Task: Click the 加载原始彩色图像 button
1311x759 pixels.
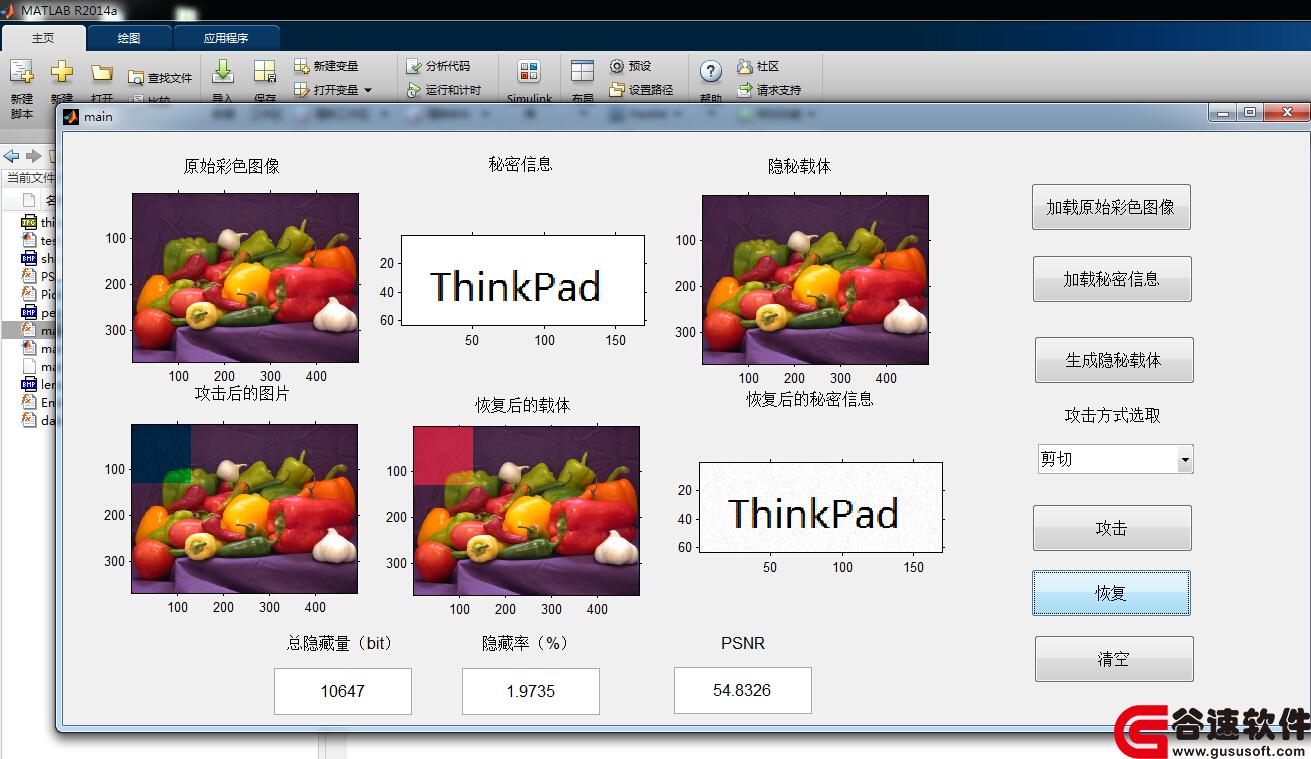Action: (1111, 207)
